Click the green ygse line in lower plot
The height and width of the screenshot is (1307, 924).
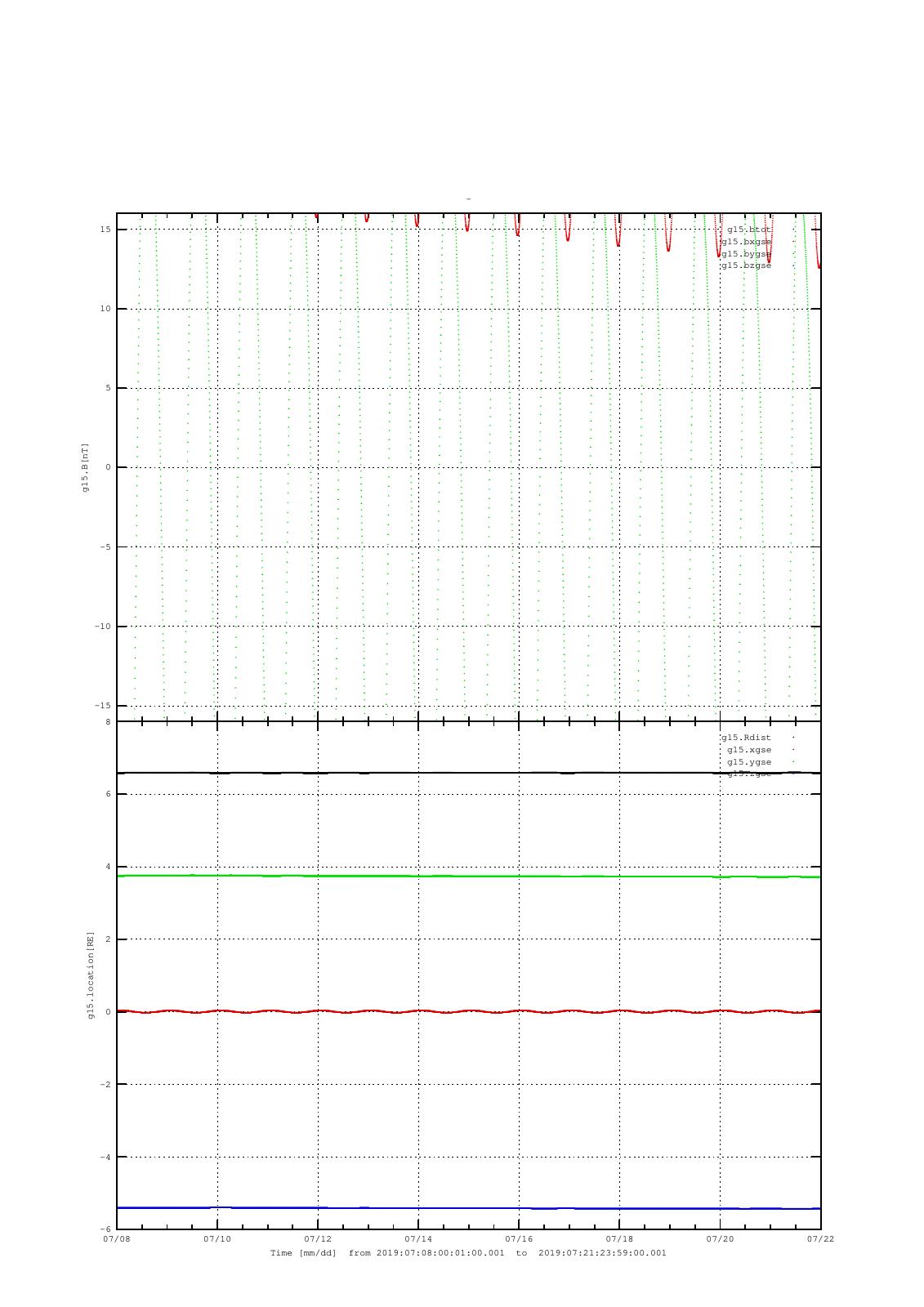pos(468,876)
